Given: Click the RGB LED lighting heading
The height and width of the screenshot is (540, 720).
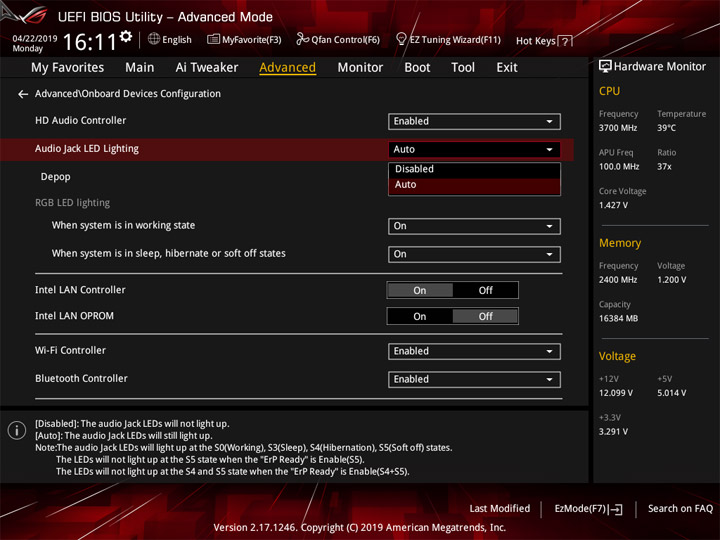Looking at the screenshot, I should tap(73, 203).
